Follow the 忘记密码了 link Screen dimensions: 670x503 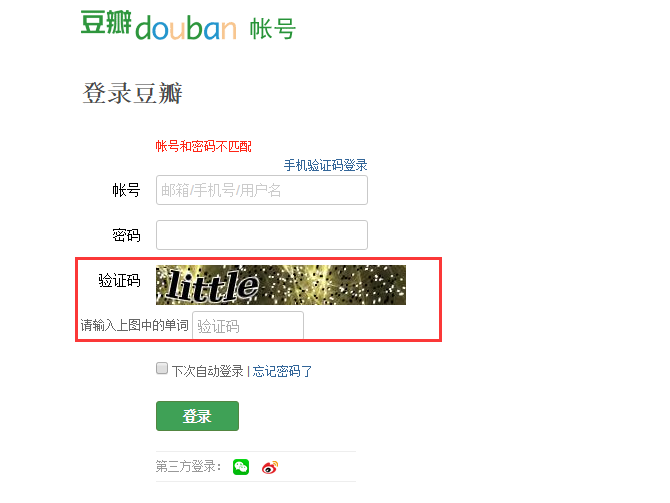(x=282, y=371)
